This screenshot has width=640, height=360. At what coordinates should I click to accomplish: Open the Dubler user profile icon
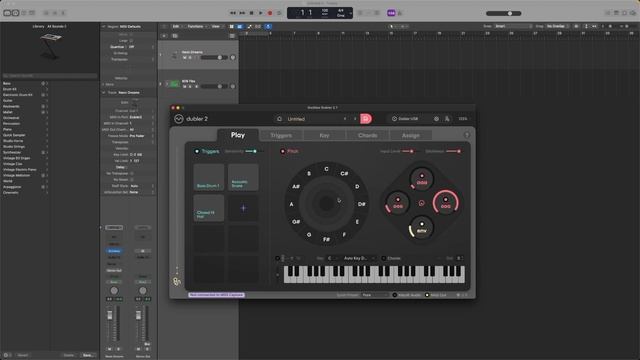click(x=447, y=119)
